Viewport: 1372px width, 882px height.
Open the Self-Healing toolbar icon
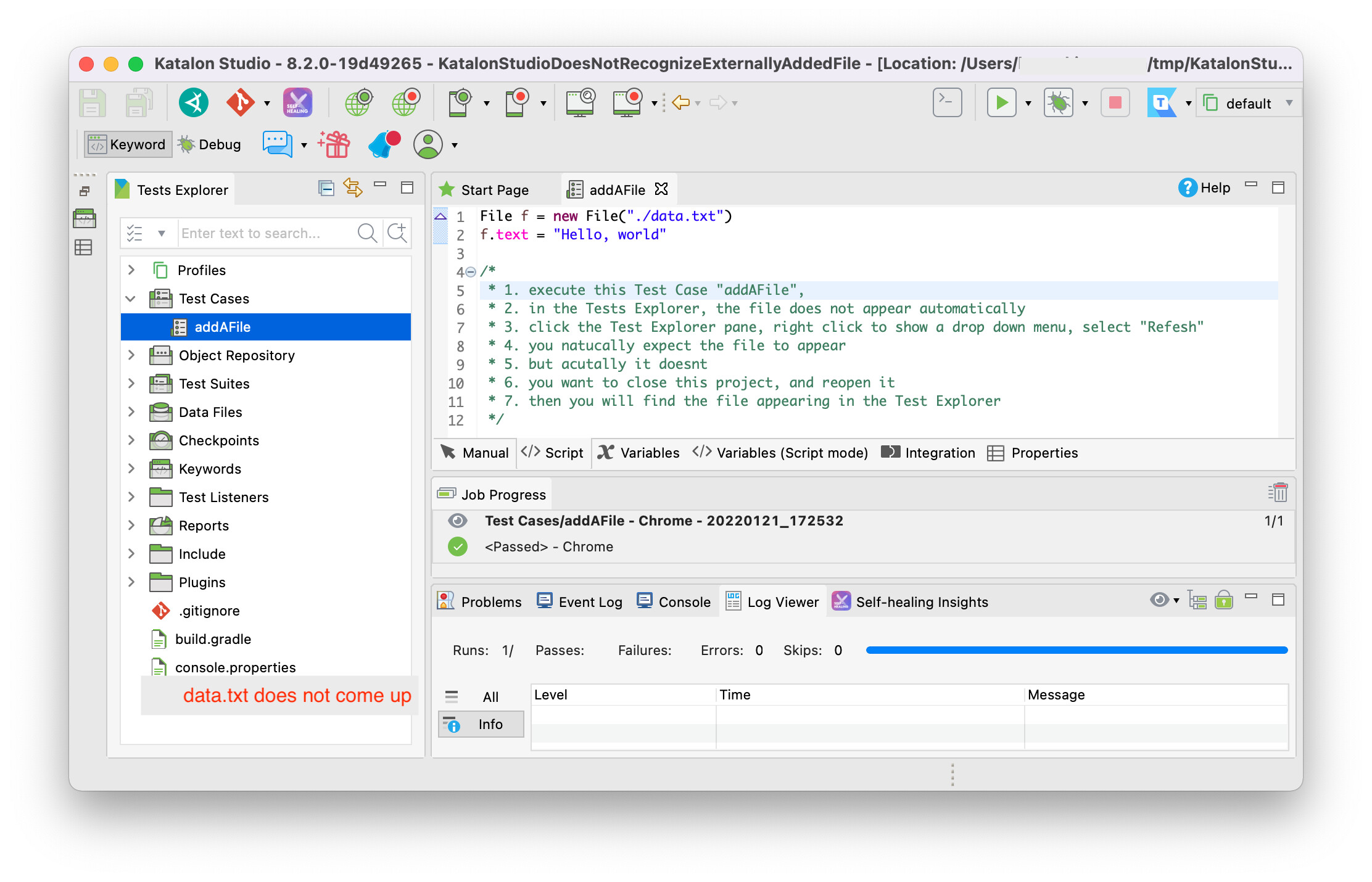point(297,103)
